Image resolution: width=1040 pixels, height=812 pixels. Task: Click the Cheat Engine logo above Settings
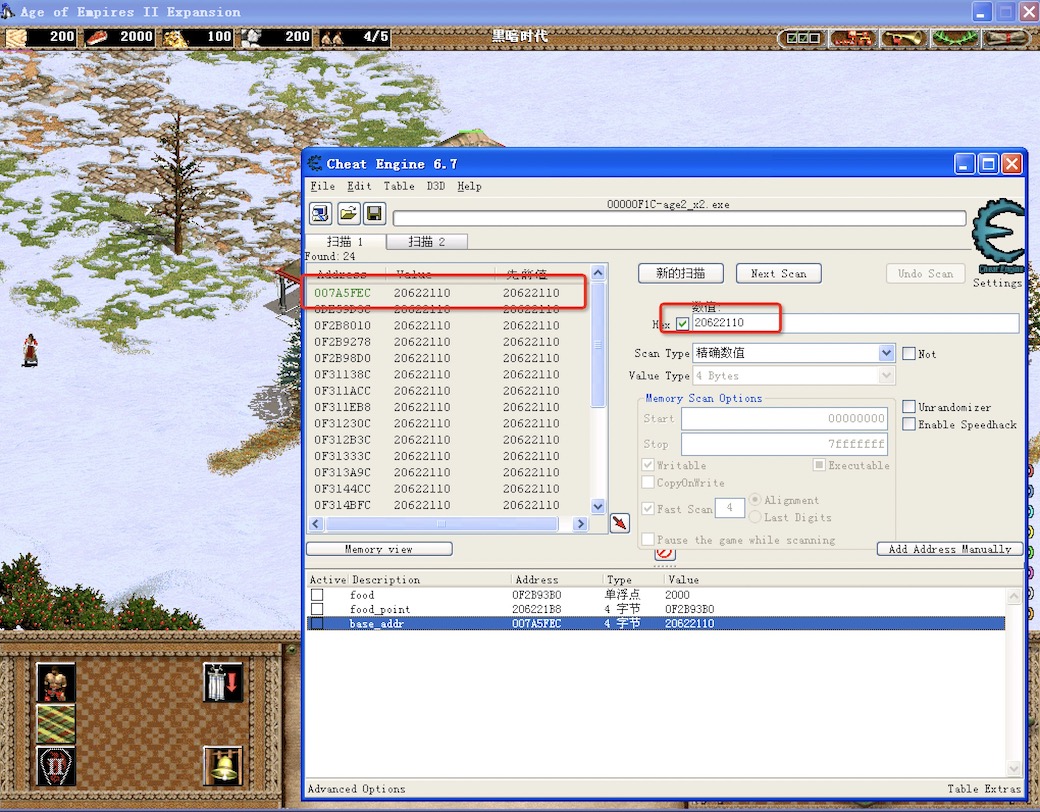pyautogui.click(x=998, y=236)
